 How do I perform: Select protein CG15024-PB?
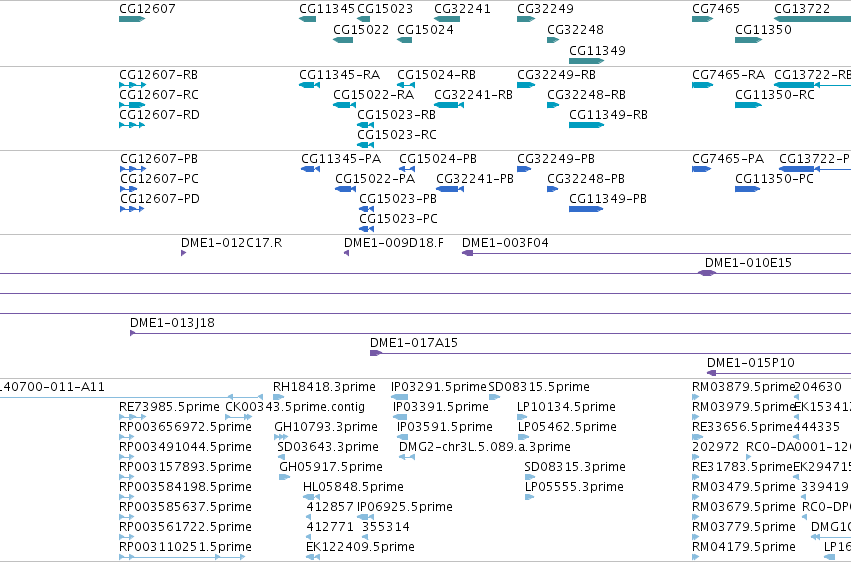pos(407,169)
